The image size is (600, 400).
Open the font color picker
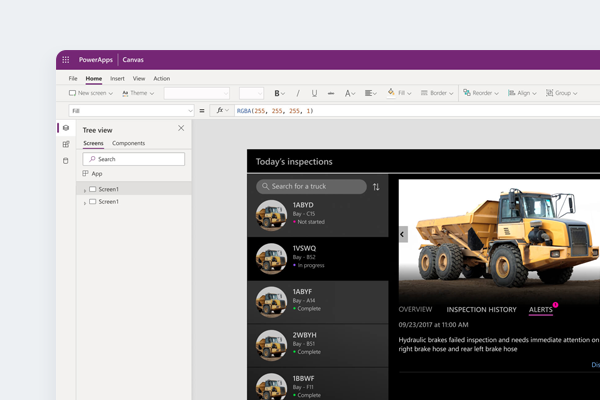click(350, 93)
